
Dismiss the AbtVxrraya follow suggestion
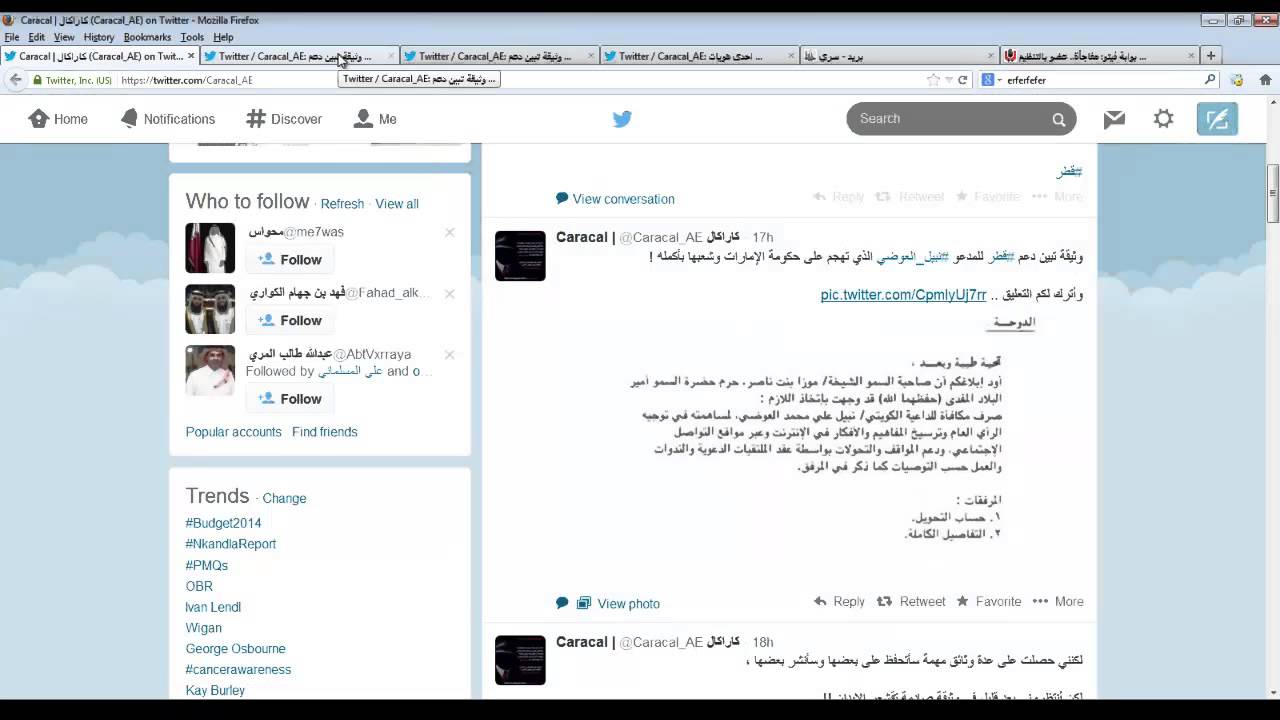pyautogui.click(x=450, y=354)
